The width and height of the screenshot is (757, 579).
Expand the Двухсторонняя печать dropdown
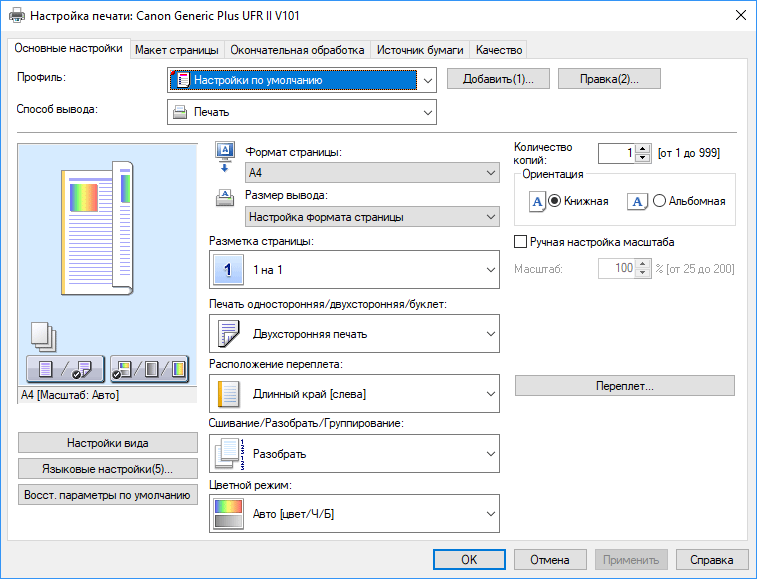click(x=354, y=334)
